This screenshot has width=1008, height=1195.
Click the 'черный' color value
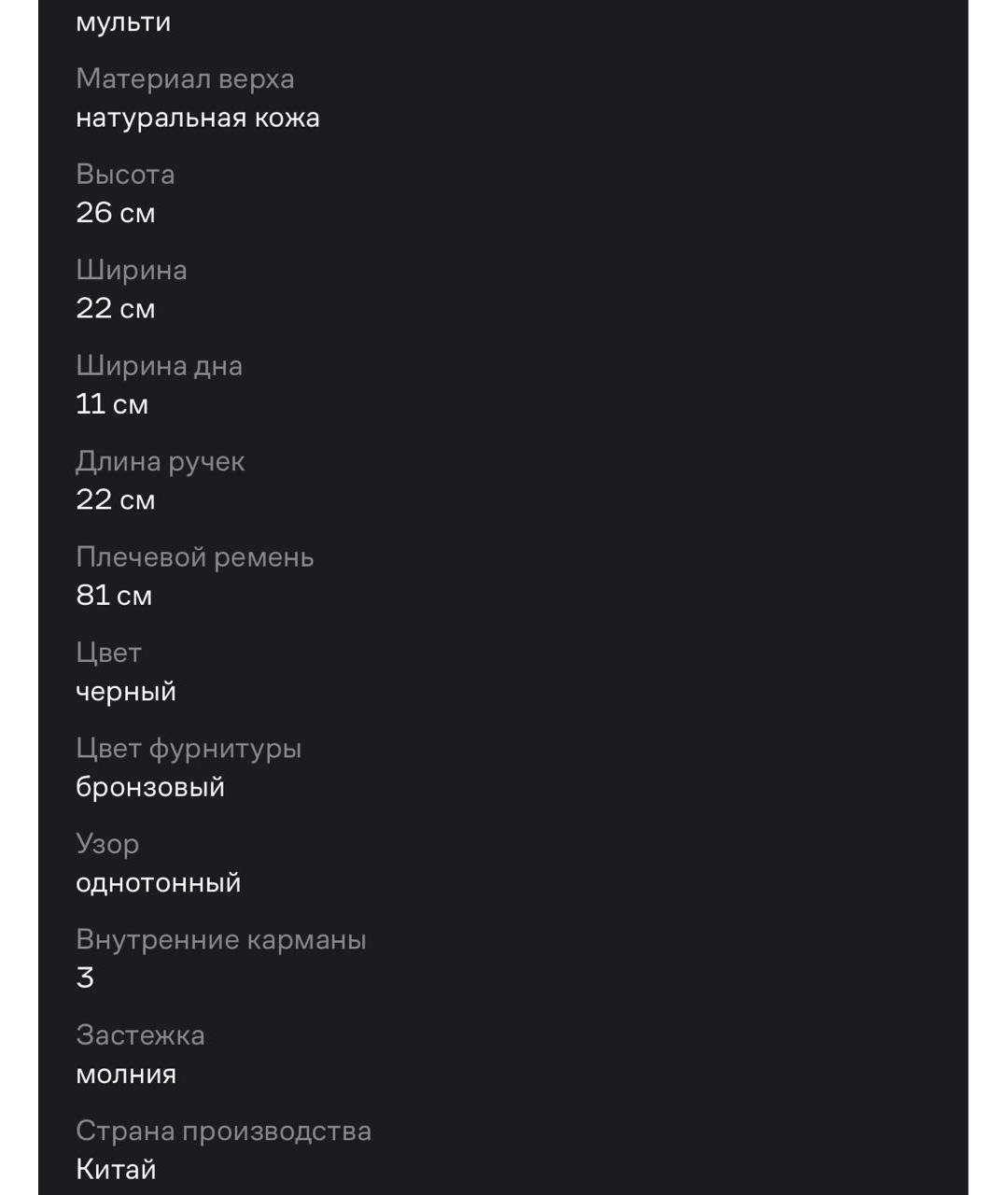click(126, 692)
